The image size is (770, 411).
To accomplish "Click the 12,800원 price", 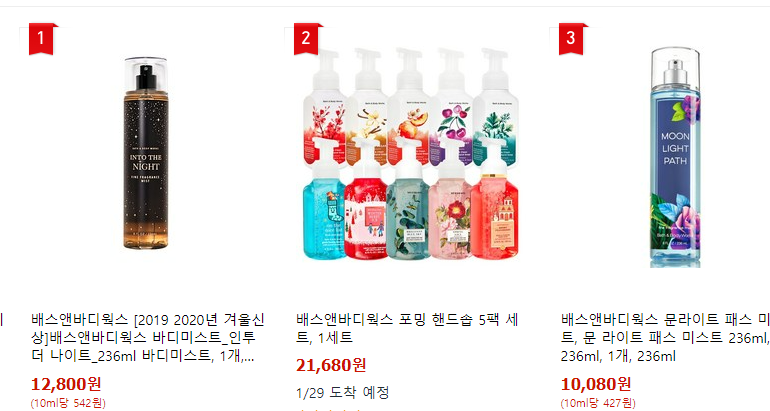I will (x=66, y=384).
